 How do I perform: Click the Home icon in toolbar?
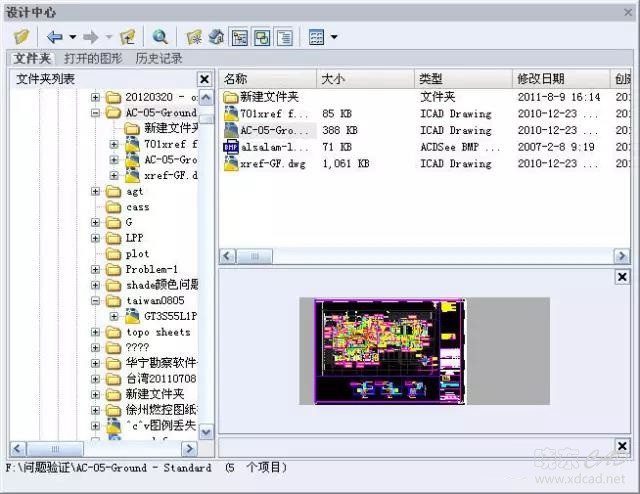(x=216, y=37)
